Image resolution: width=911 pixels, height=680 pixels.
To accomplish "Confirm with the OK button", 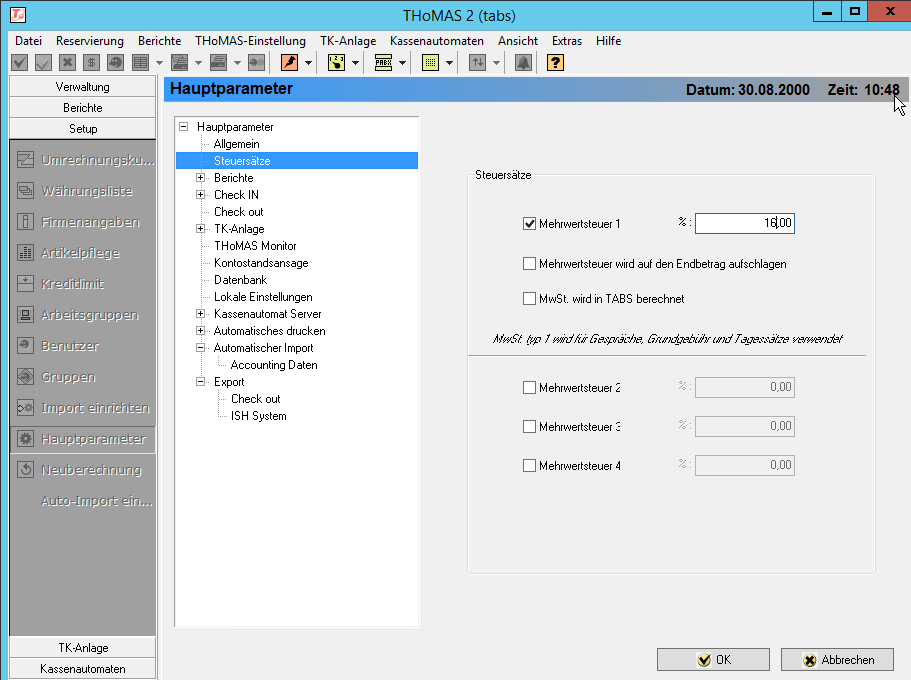I will (713, 660).
